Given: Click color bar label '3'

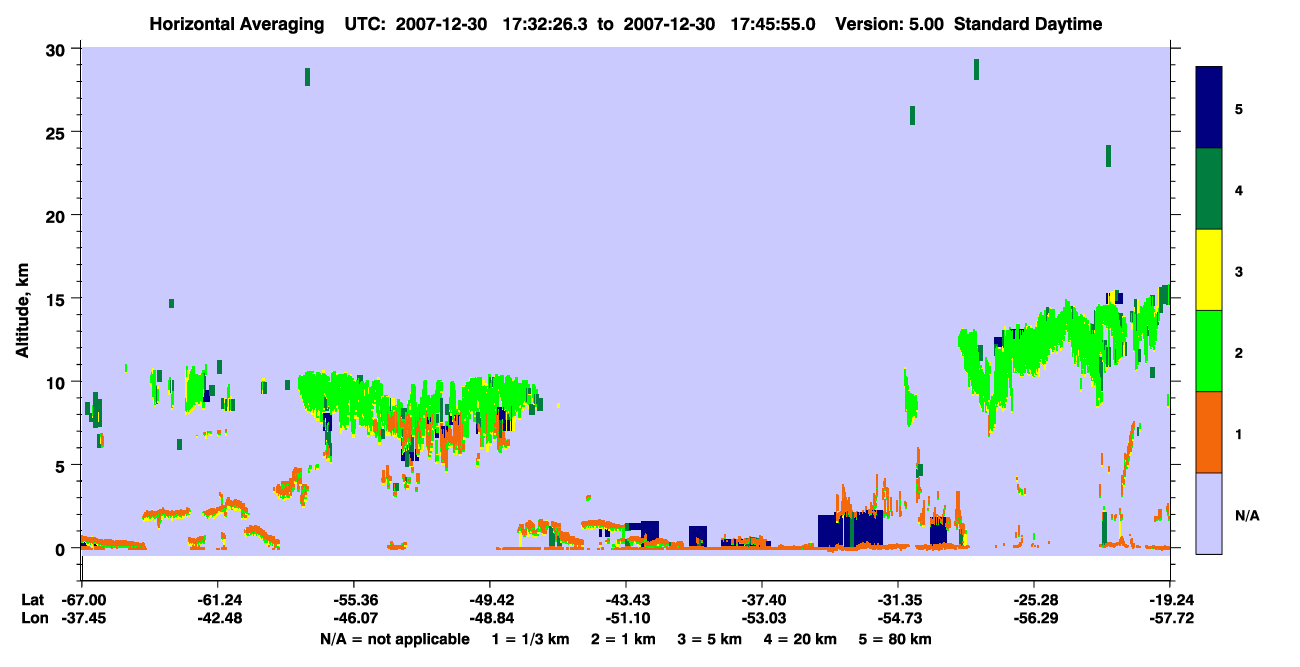Looking at the screenshot, I should 1239,271.
